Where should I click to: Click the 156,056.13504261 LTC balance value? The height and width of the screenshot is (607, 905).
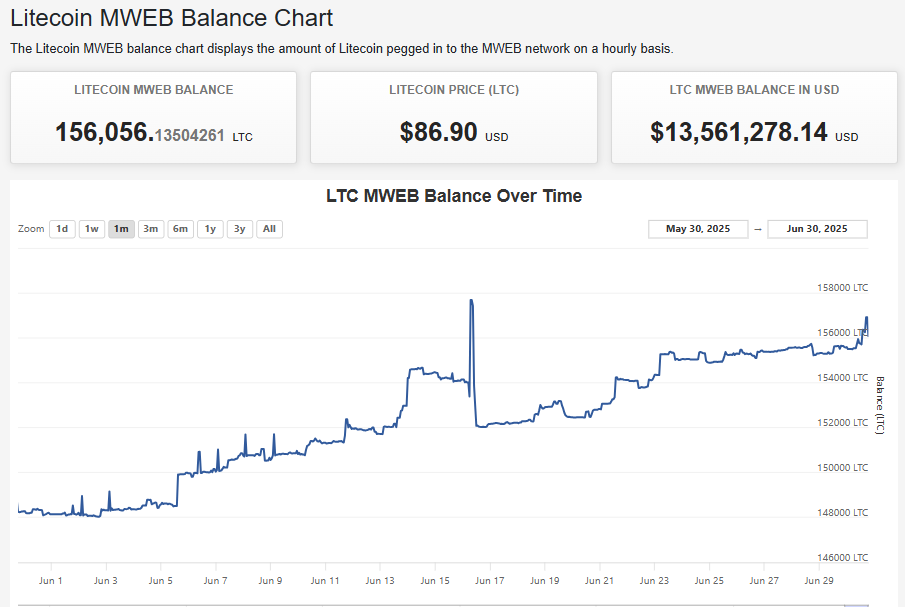coord(154,132)
